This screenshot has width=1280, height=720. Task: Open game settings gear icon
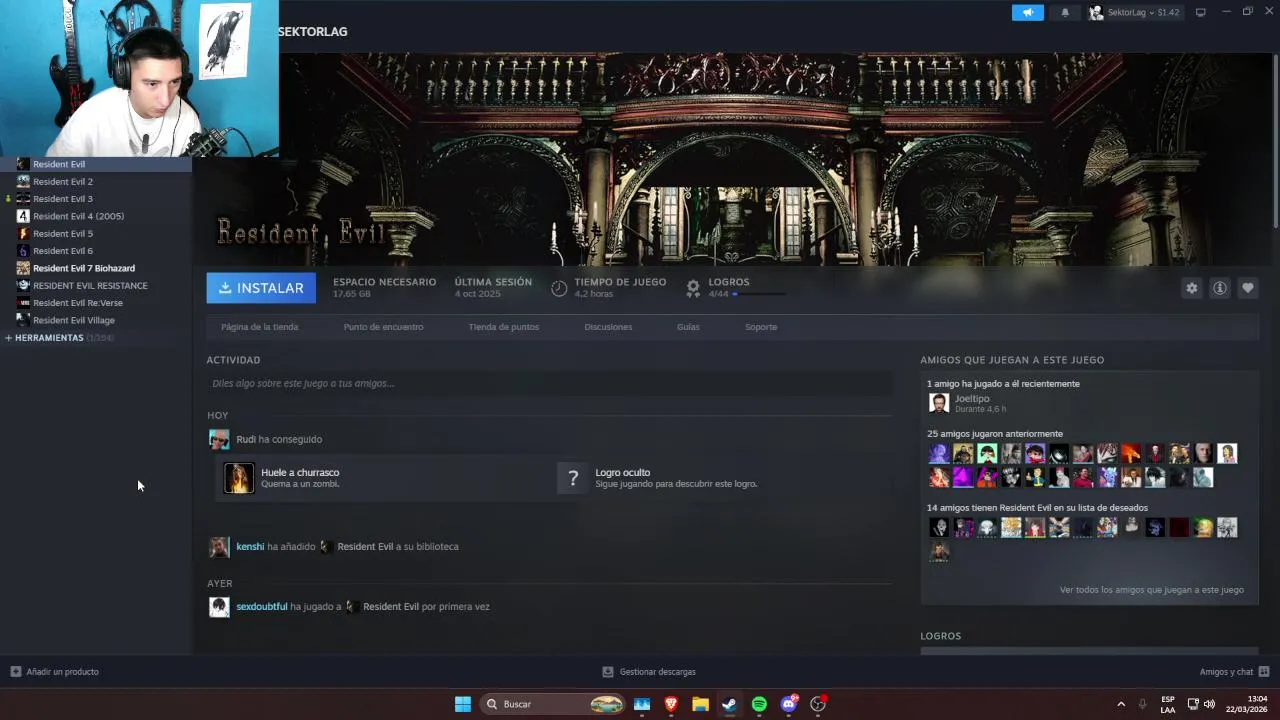(x=1191, y=288)
